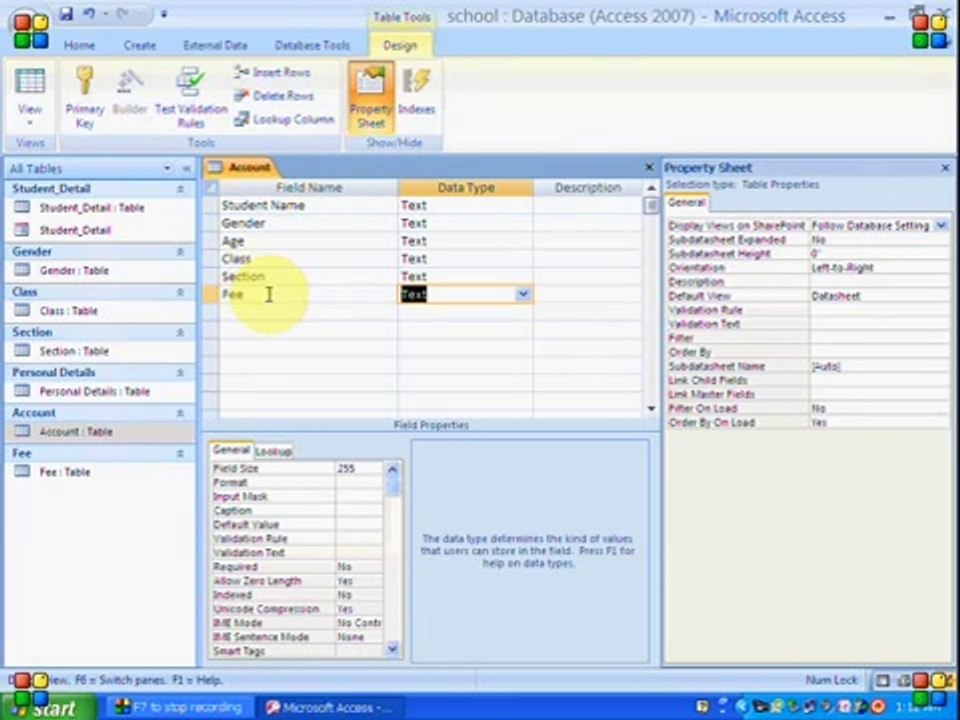This screenshot has height=720, width=960.
Task: Edit the Field Size value 255
Action: [x=359, y=468]
